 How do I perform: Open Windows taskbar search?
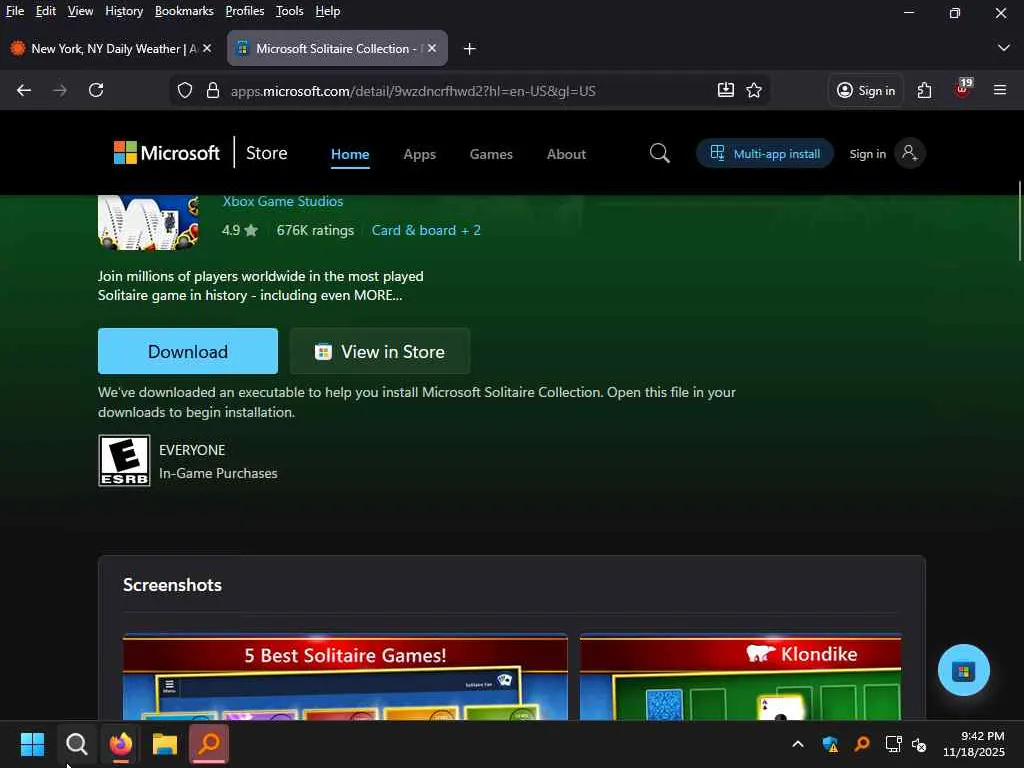pos(76,744)
